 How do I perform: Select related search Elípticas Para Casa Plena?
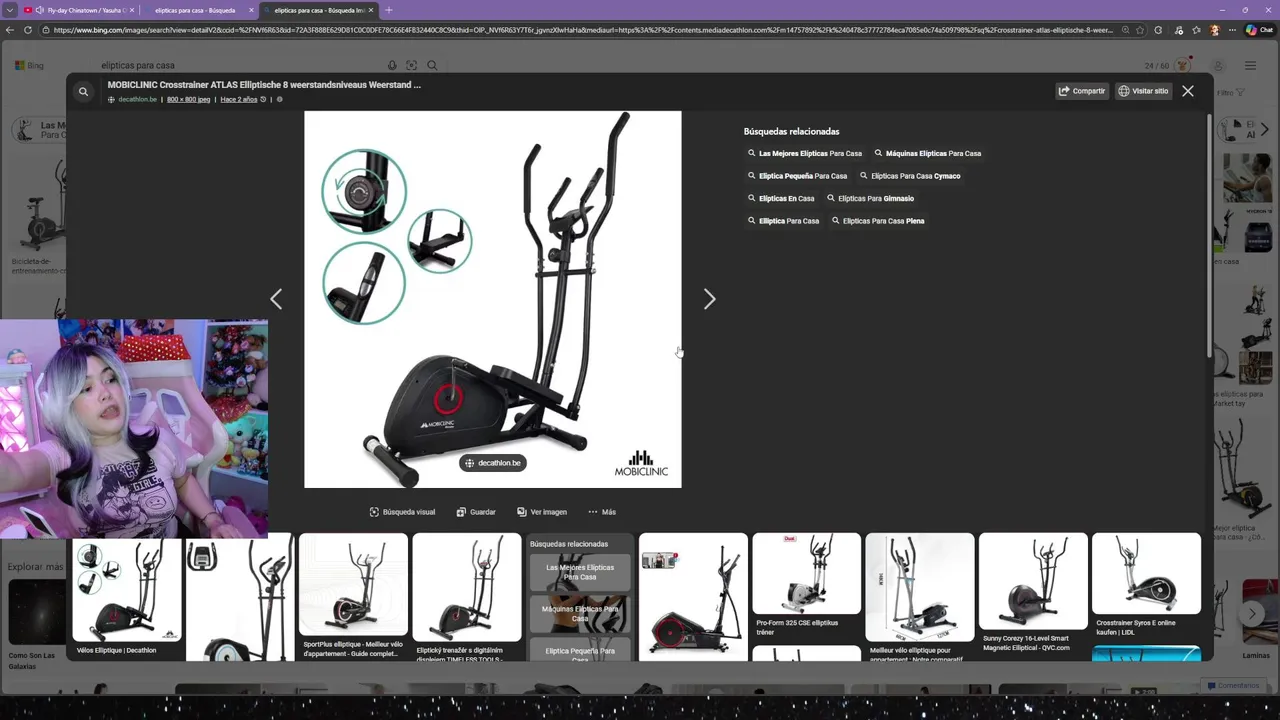(x=878, y=221)
